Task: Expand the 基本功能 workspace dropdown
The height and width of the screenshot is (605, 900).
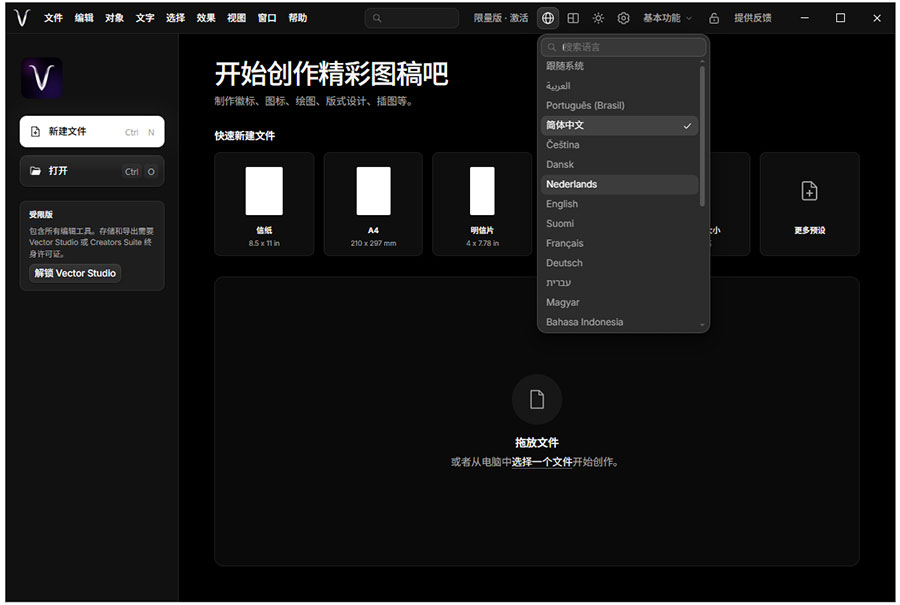Action: [667, 18]
